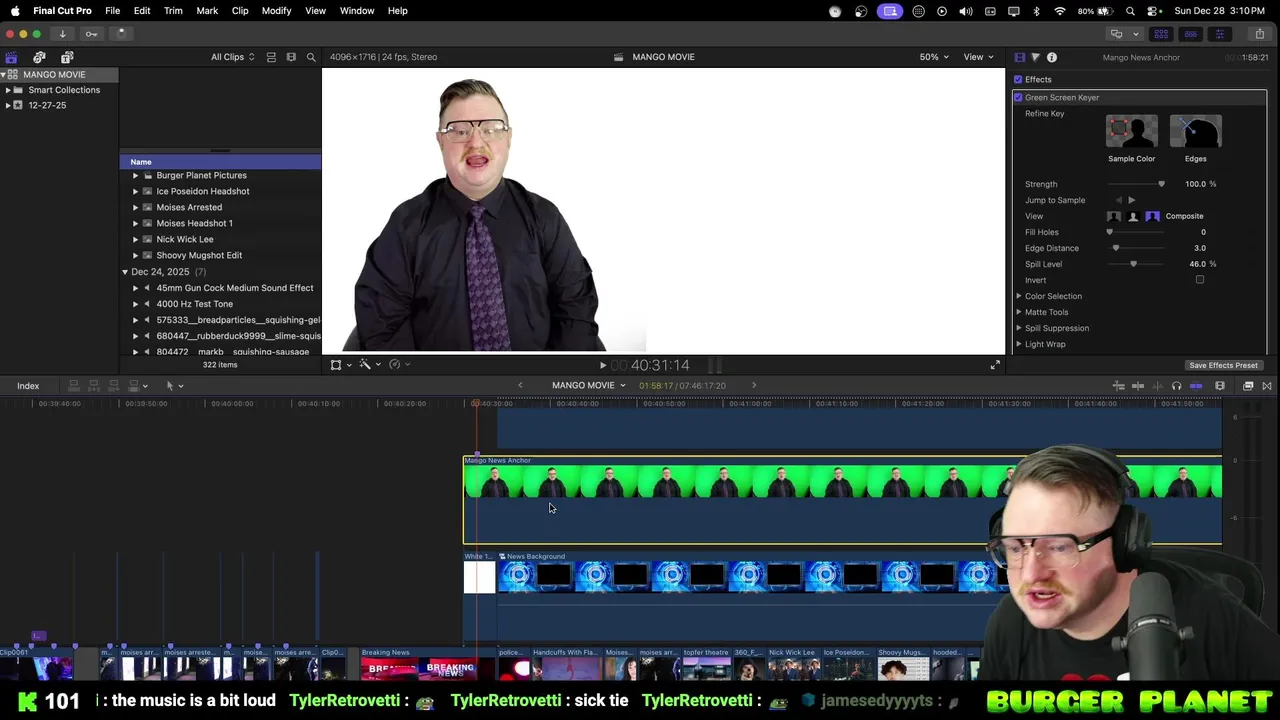This screenshot has height=720, width=1280.
Task: Open timeline clip appearance filmstrip button
Action: (x=1219, y=386)
